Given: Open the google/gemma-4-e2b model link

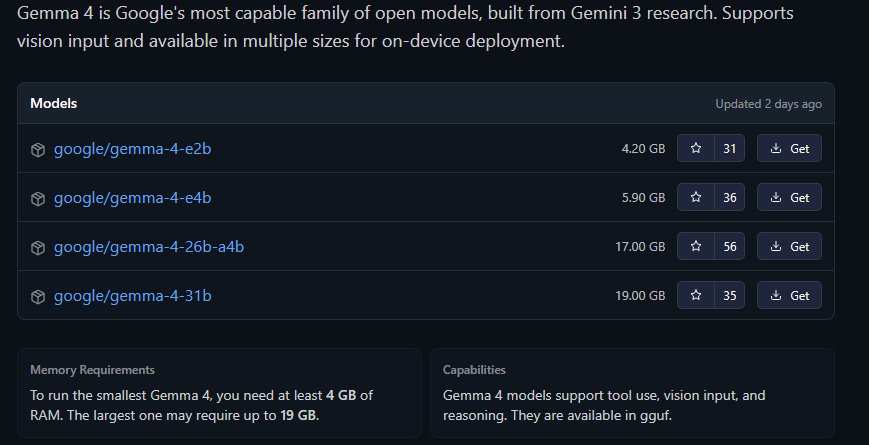Looking at the screenshot, I should [x=132, y=149].
